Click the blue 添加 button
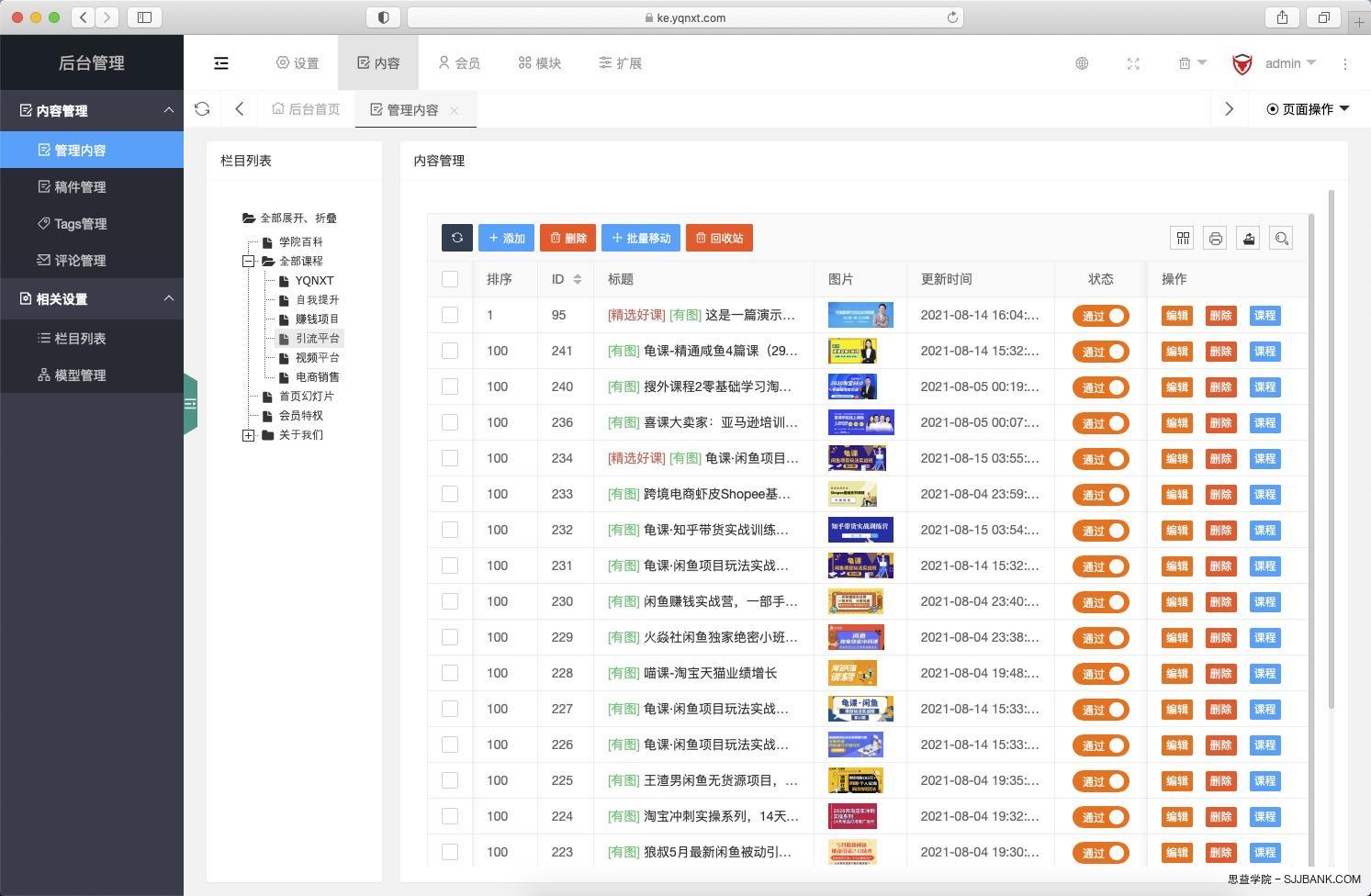Image resolution: width=1371 pixels, height=896 pixels. 506,238
